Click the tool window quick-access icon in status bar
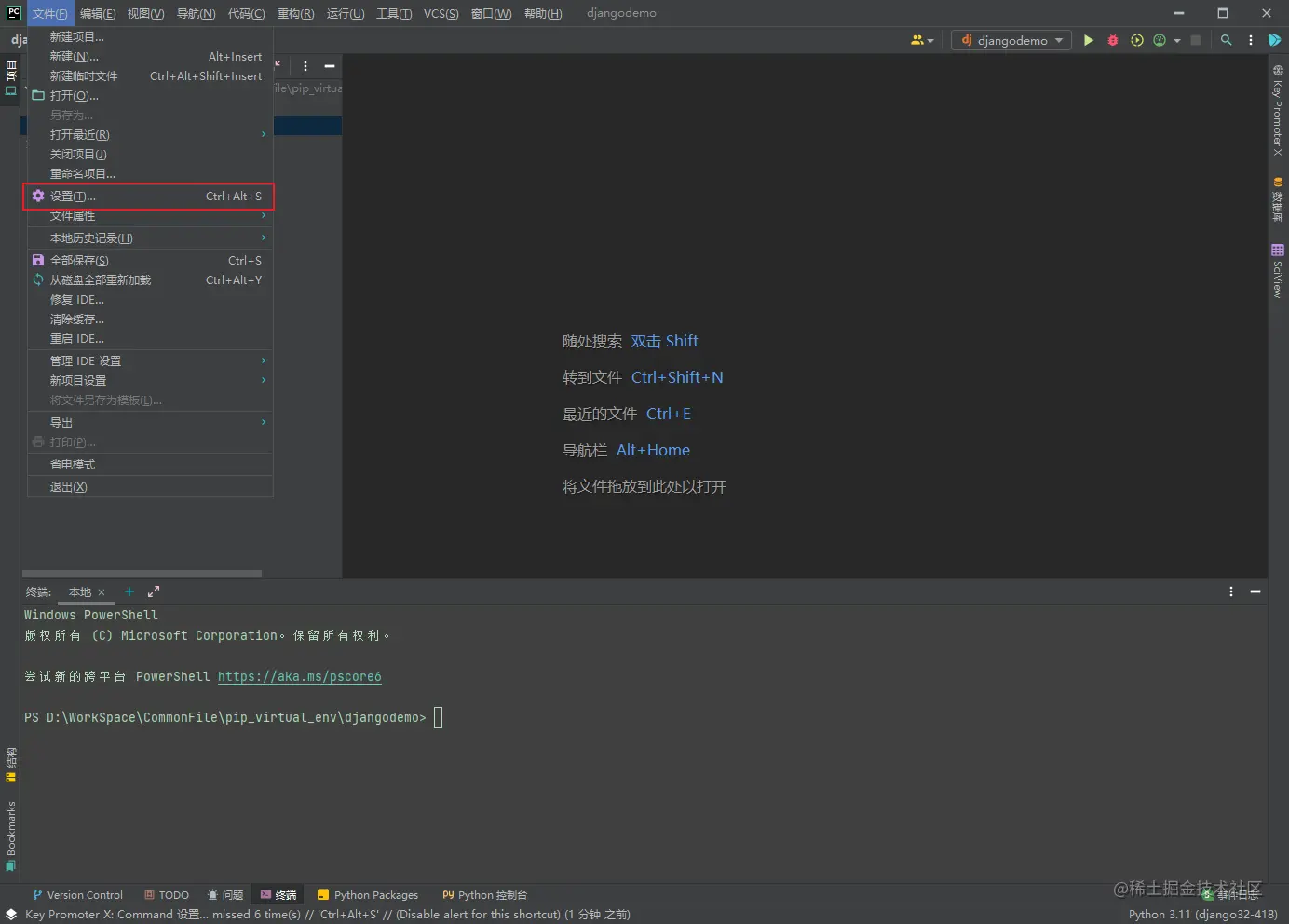 (x=11, y=915)
